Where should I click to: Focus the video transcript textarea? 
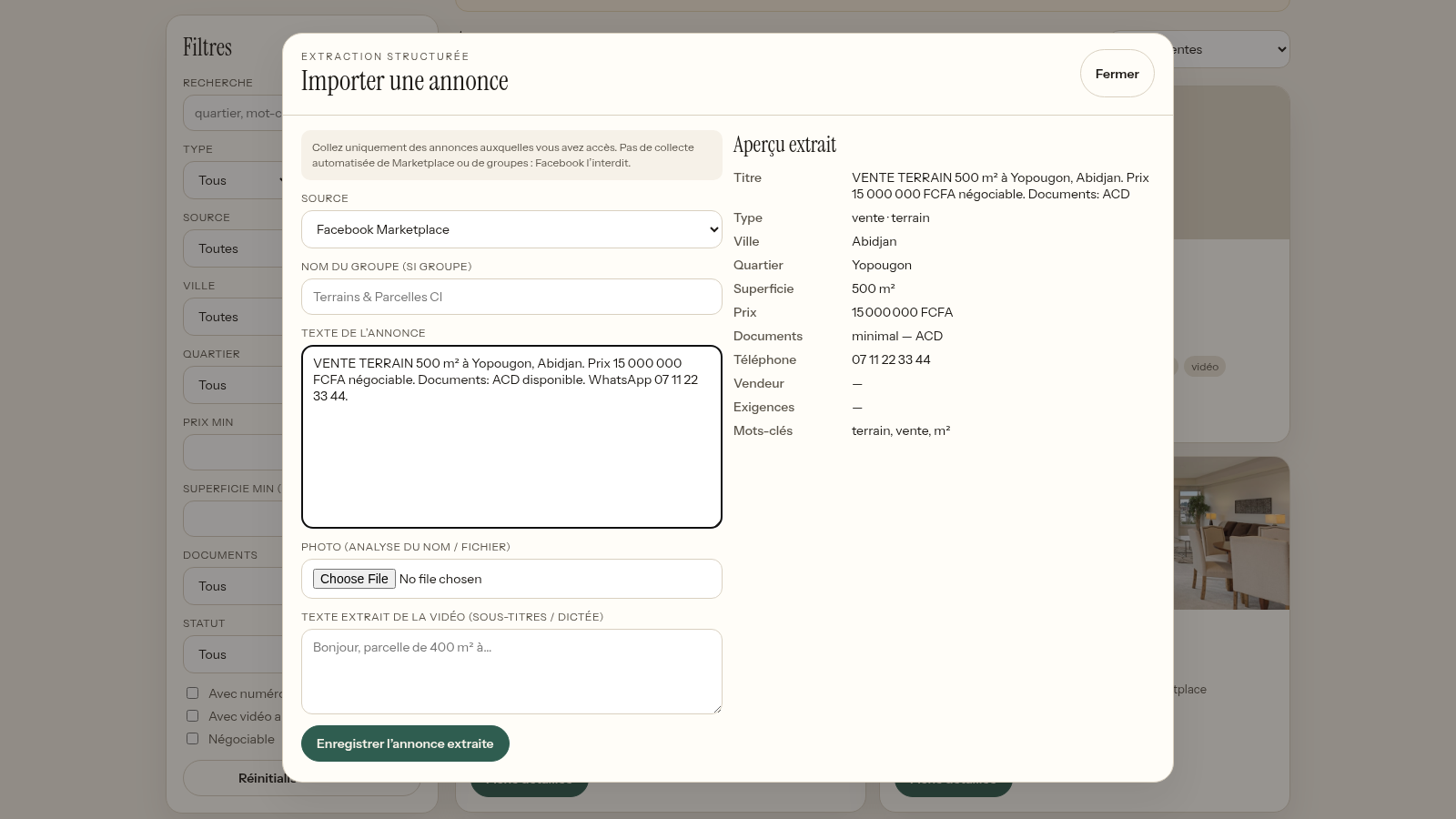coord(511,672)
